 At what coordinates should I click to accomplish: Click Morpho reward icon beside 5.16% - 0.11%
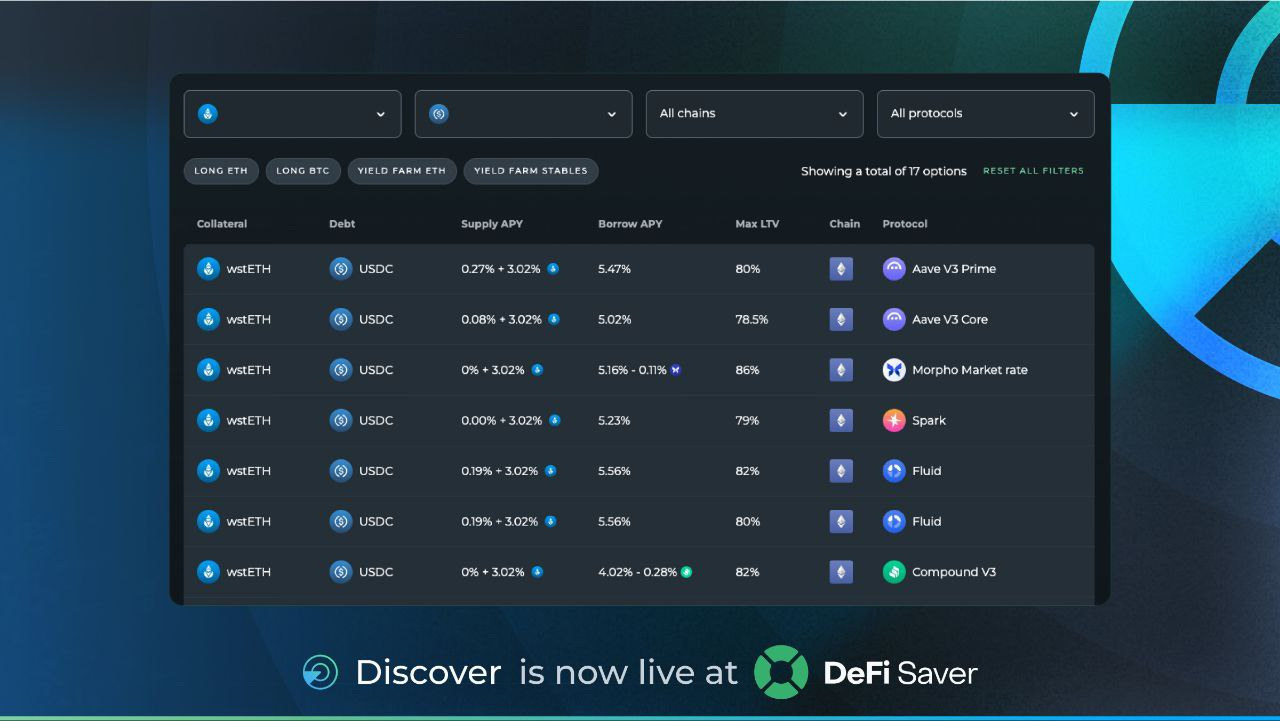(x=676, y=370)
